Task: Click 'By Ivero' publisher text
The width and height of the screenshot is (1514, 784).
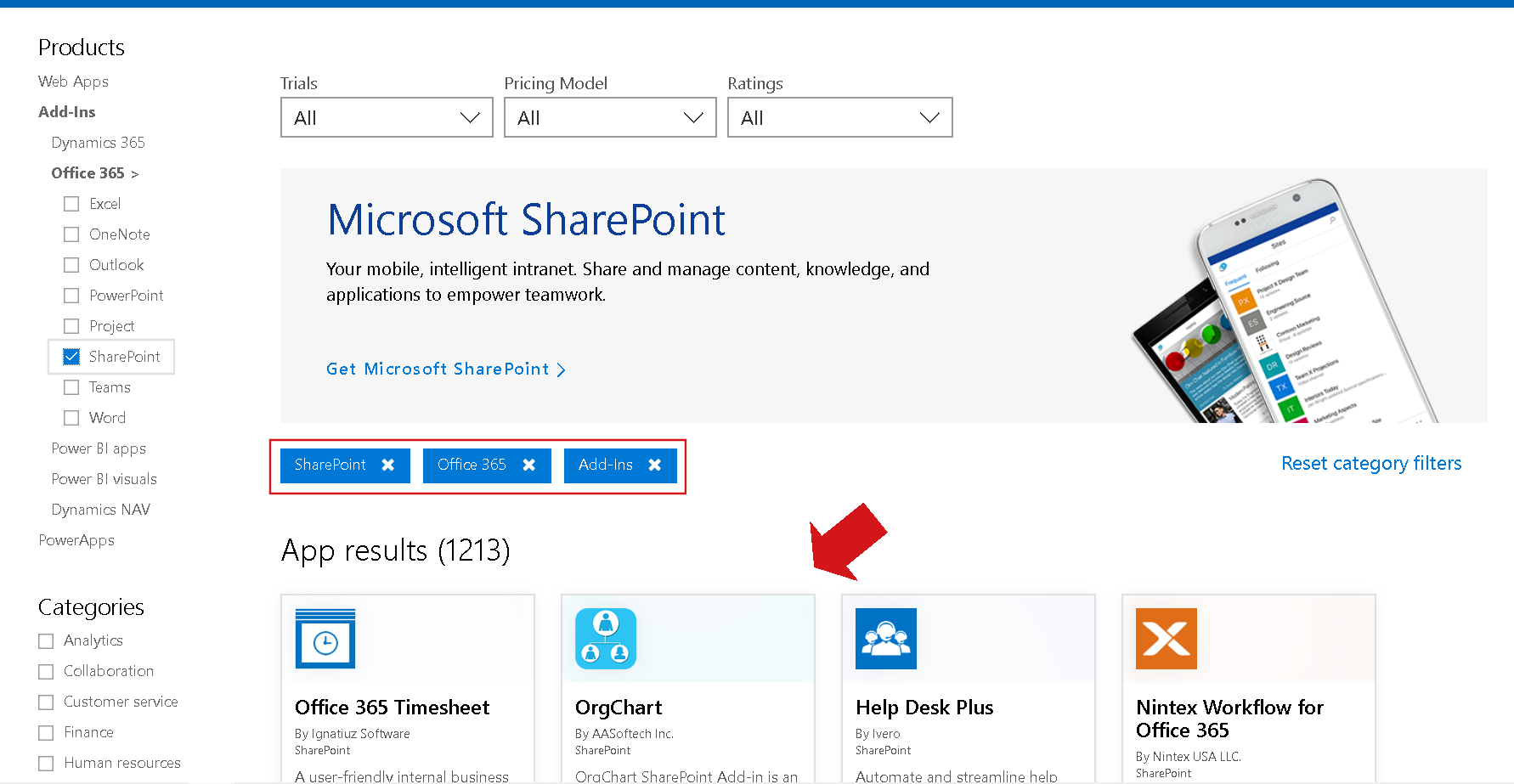Action: [878, 734]
